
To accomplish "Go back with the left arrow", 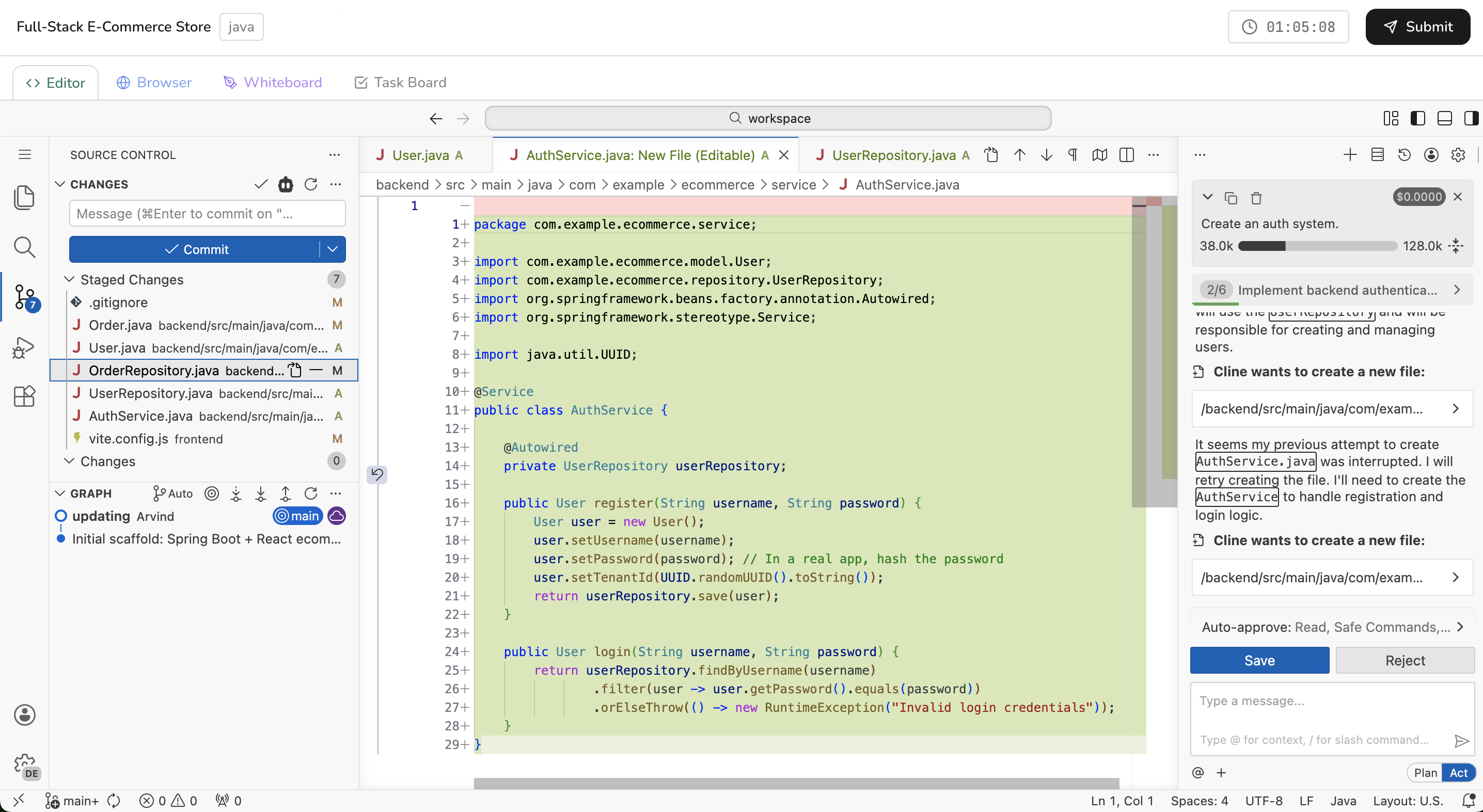I will pyautogui.click(x=436, y=119).
